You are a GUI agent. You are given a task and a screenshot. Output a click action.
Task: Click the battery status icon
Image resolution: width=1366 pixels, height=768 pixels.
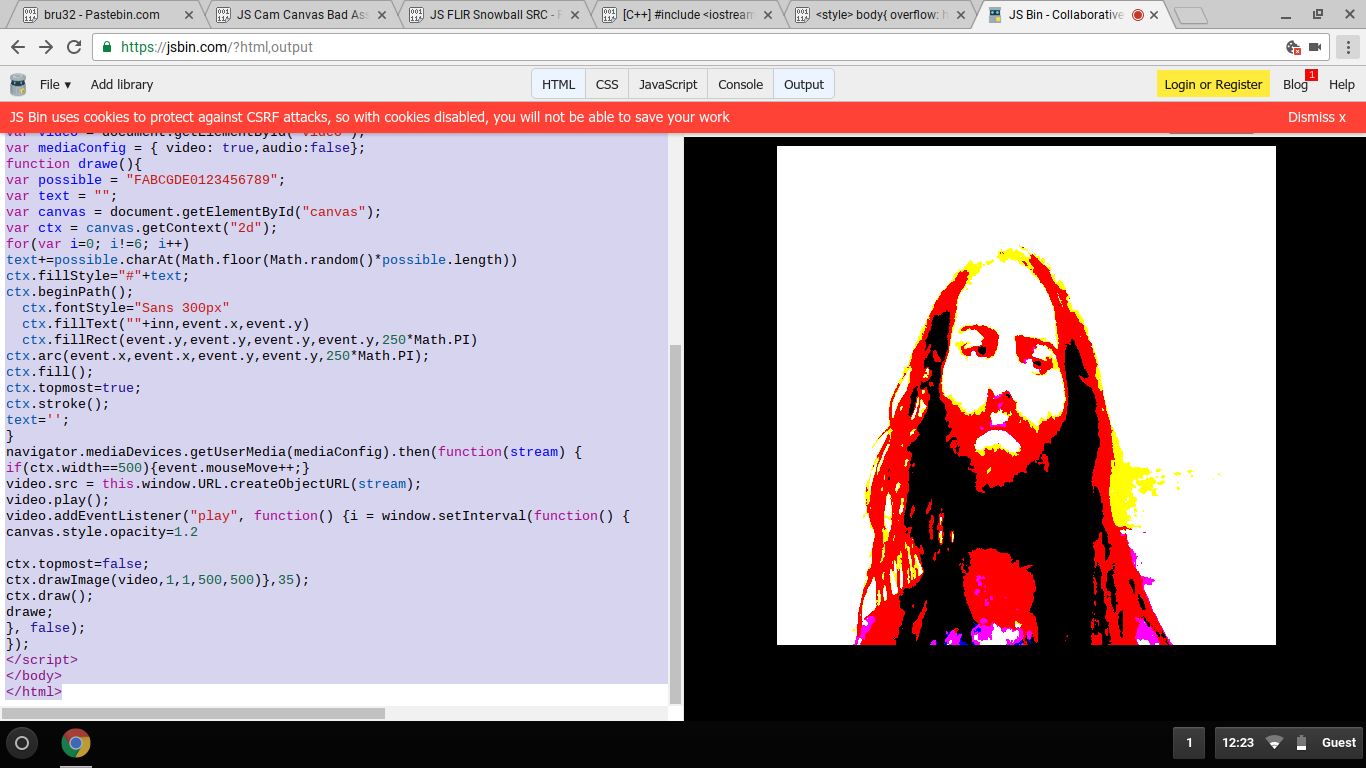1301,743
